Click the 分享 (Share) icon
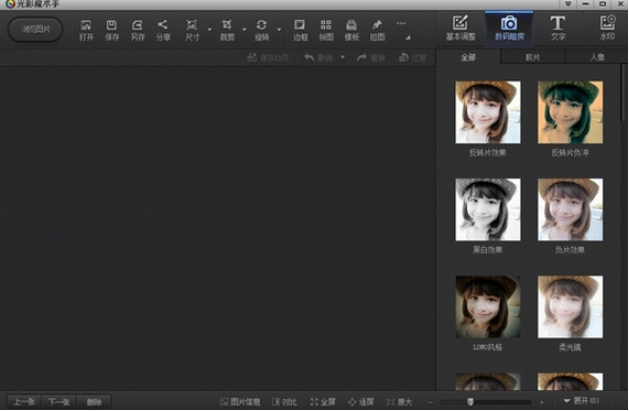629x411 pixels. [x=163, y=28]
